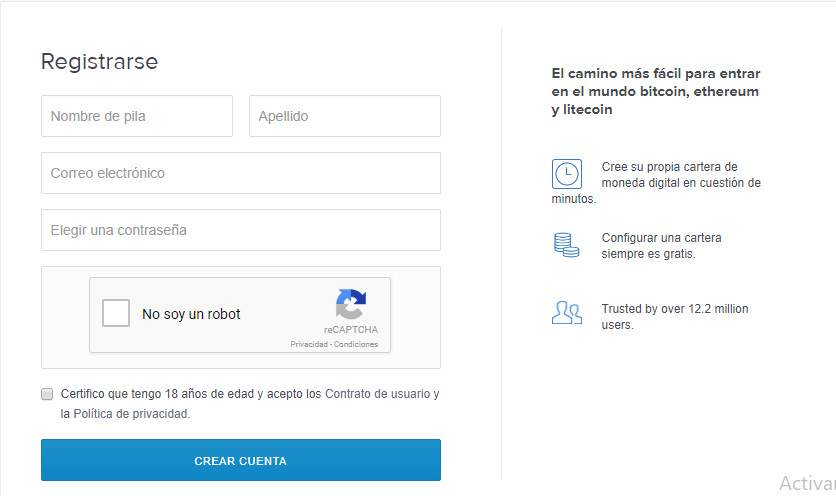The width and height of the screenshot is (836, 496).
Task: Open the Contrato de usuario link
Action: point(377,394)
